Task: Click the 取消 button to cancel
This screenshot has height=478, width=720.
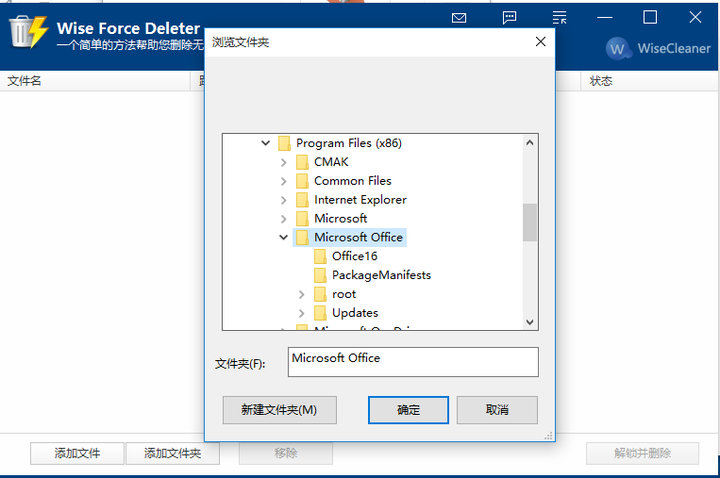Action: (x=497, y=410)
